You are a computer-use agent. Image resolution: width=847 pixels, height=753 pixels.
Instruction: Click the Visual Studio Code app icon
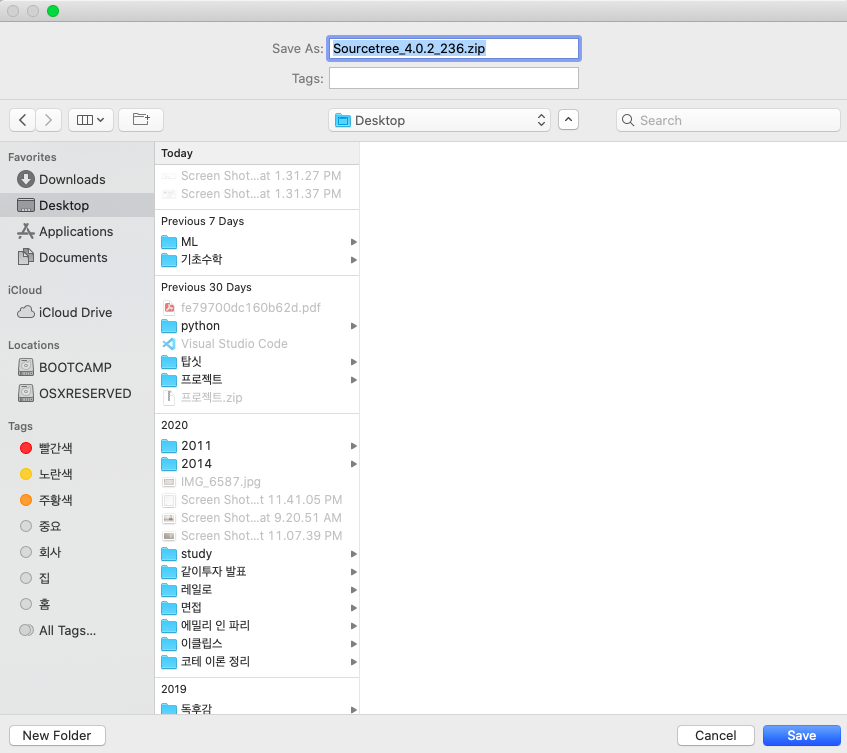tap(169, 344)
